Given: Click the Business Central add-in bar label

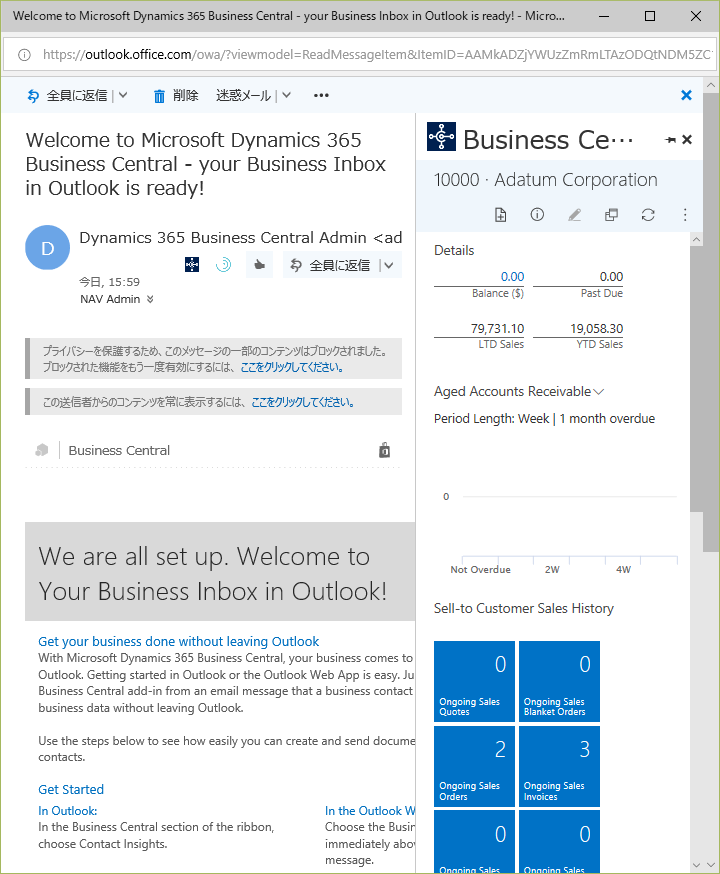Looking at the screenshot, I should click(x=119, y=450).
